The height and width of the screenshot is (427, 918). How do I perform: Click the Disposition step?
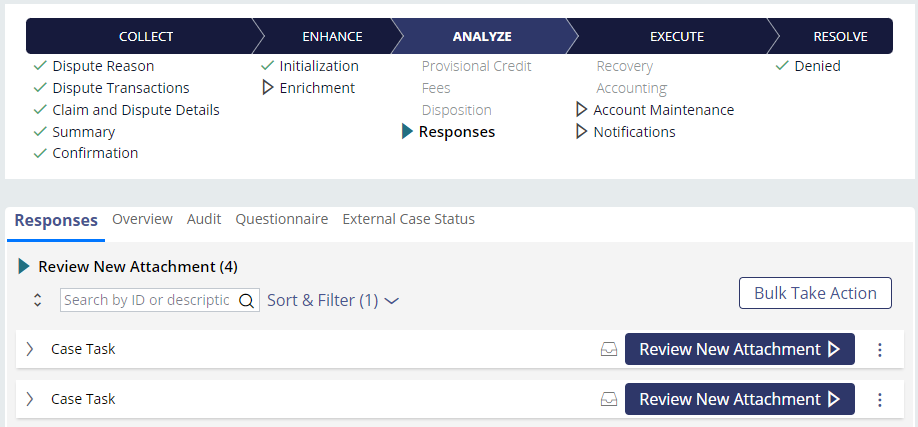click(x=457, y=110)
